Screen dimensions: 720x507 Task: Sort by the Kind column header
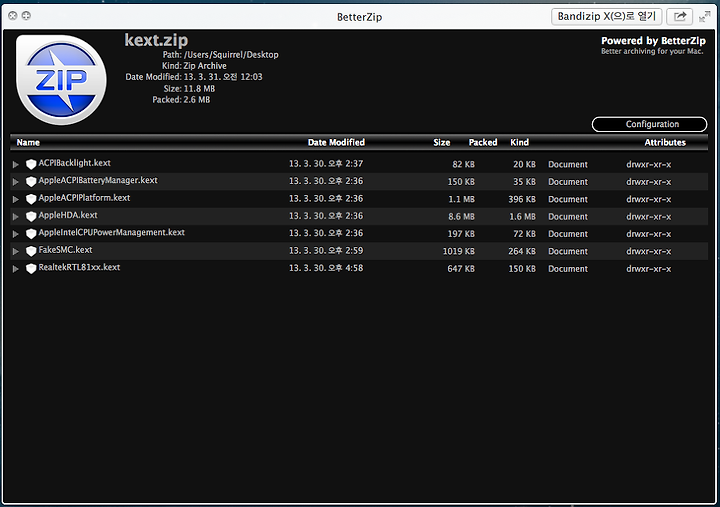pos(519,142)
